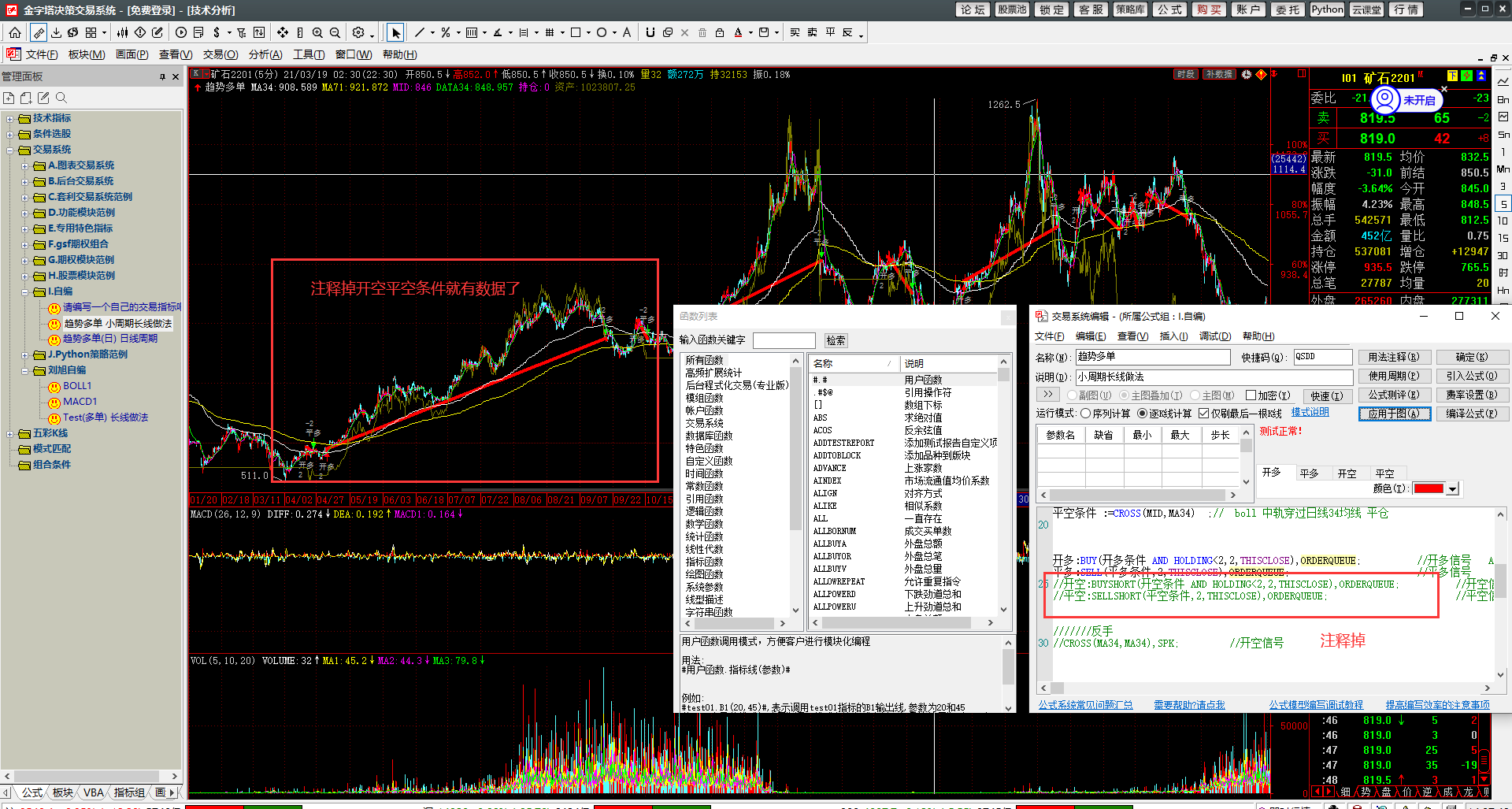The height and width of the screenshot is (809, 1512).
Task: Click the trash delete drawings icon
Action: point(702,32)
